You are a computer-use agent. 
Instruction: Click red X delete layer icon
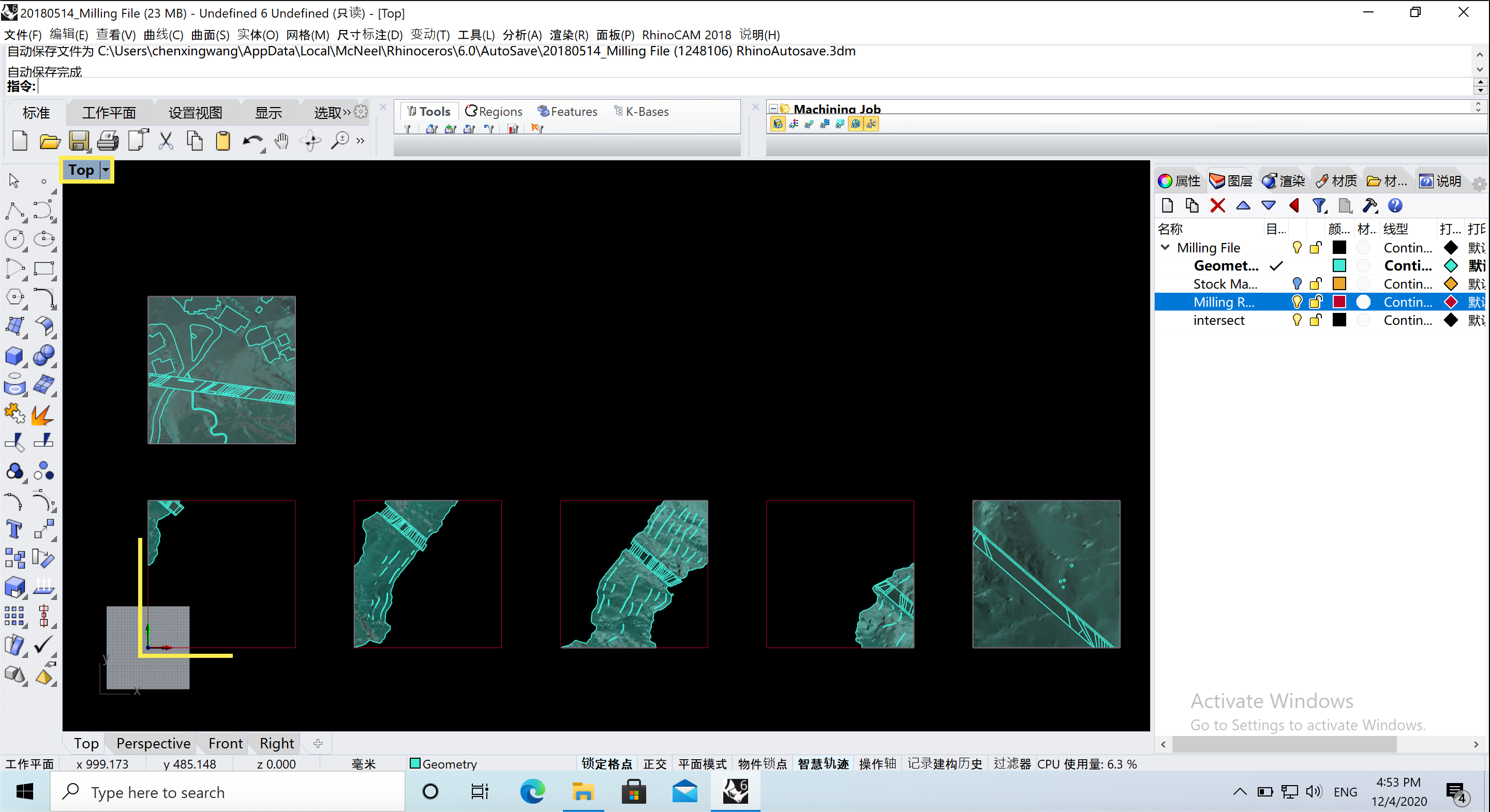click(x=1217, y=205)
